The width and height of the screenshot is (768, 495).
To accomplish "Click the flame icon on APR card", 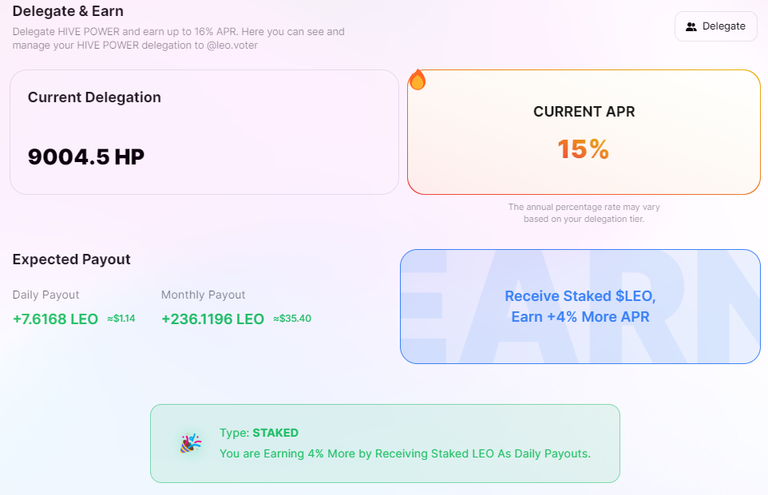I will pyautogui.click(x=417, y=80).
